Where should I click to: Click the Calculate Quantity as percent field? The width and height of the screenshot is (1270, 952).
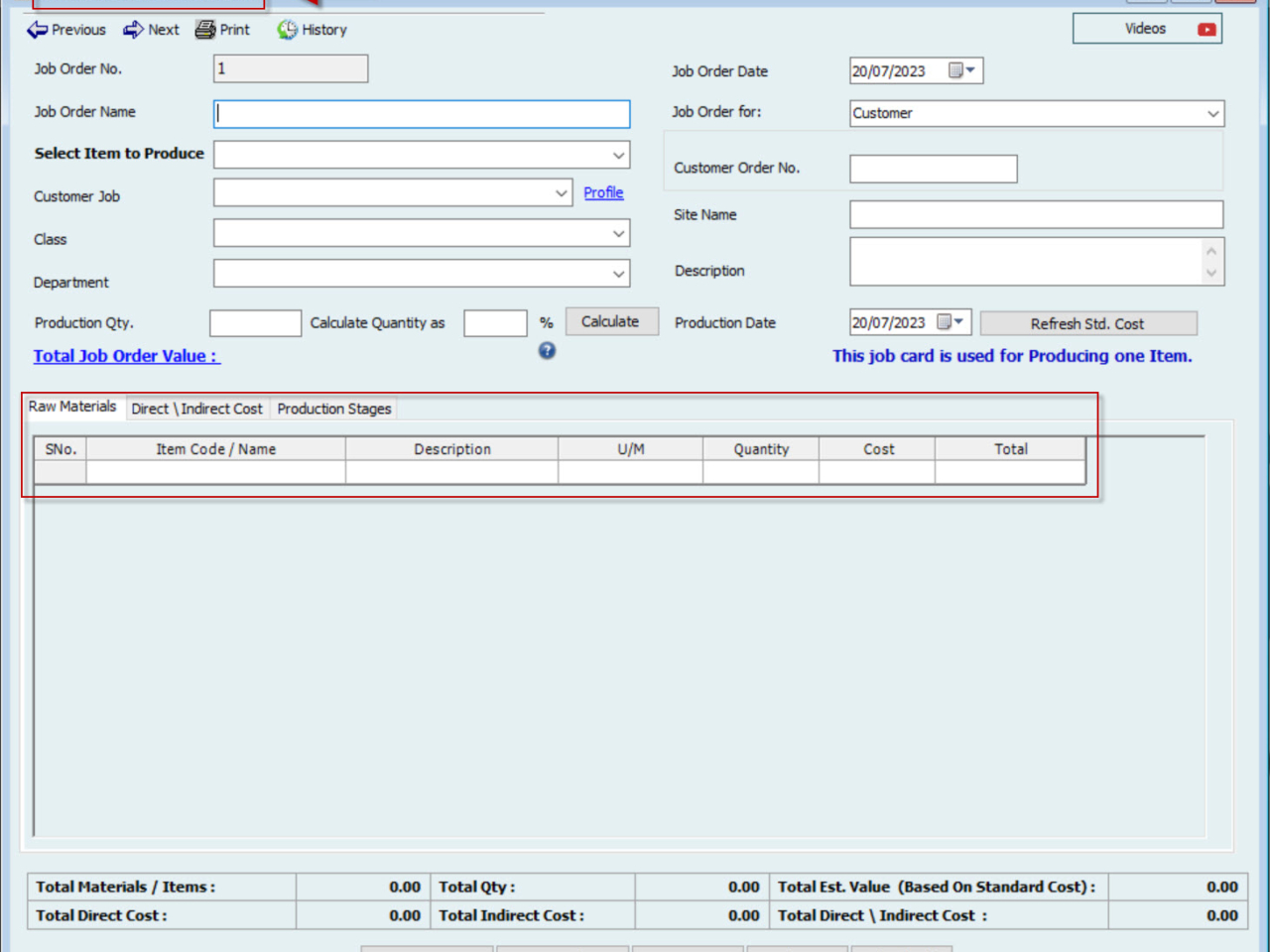tap(495, 323)
